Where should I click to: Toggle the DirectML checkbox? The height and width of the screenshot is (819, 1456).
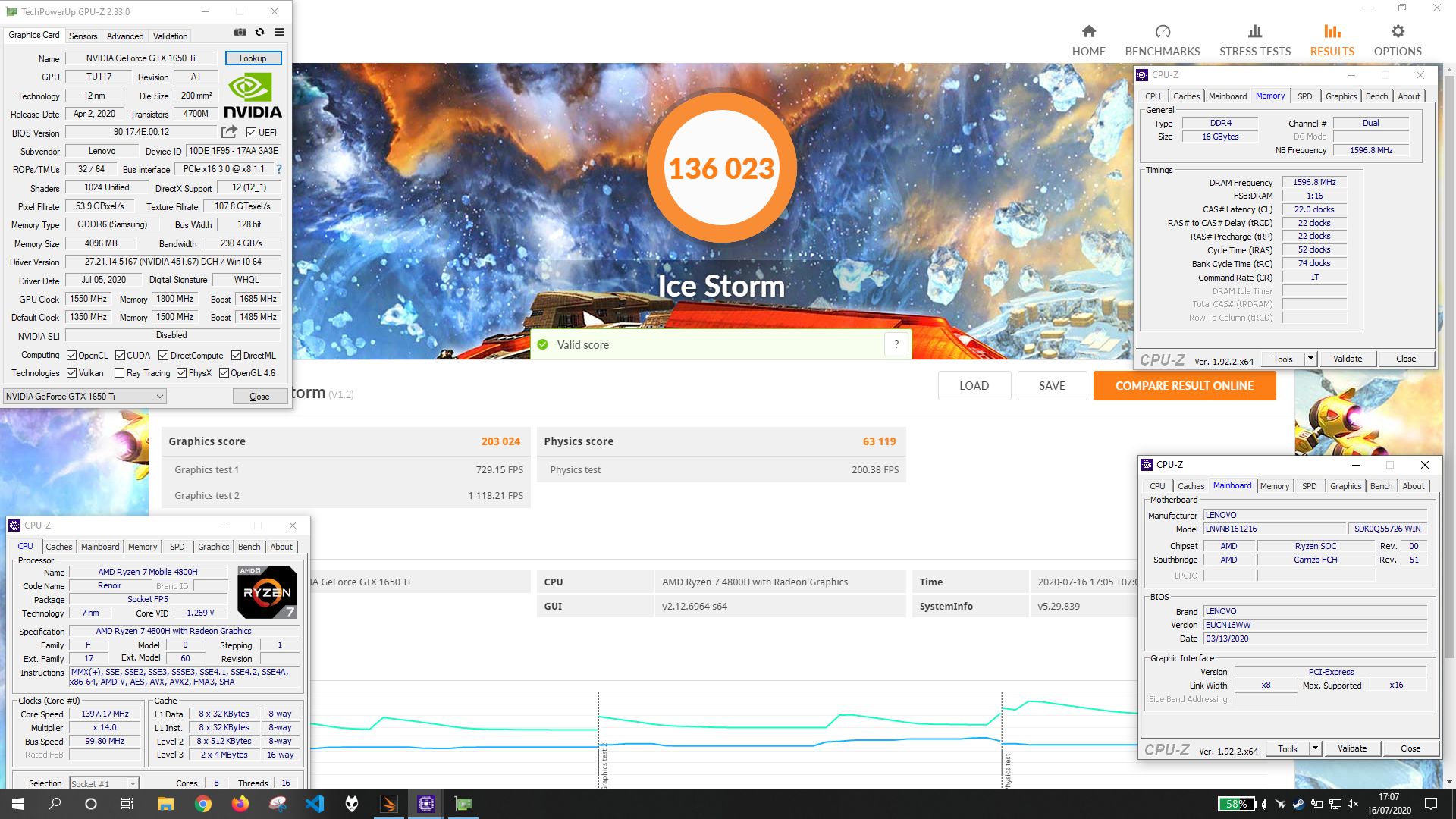point(236,356)
